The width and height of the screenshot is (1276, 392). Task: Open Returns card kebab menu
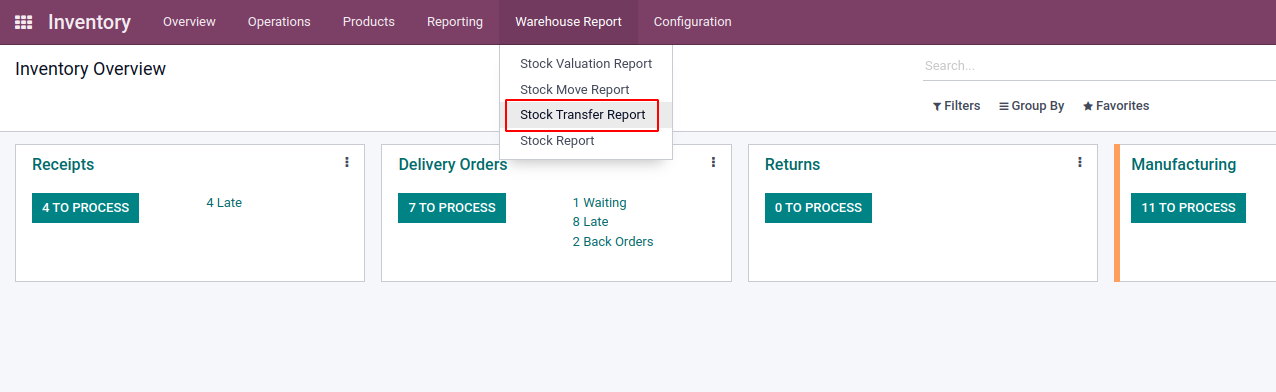[x=1080, y=162]
